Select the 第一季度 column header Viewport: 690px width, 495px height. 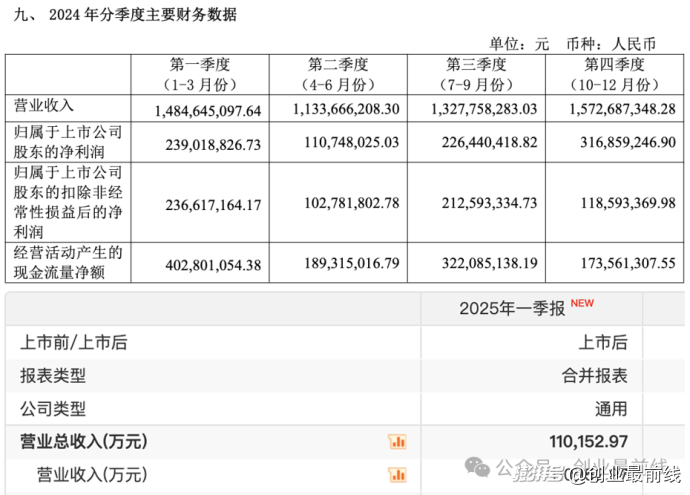coord(200,74)
